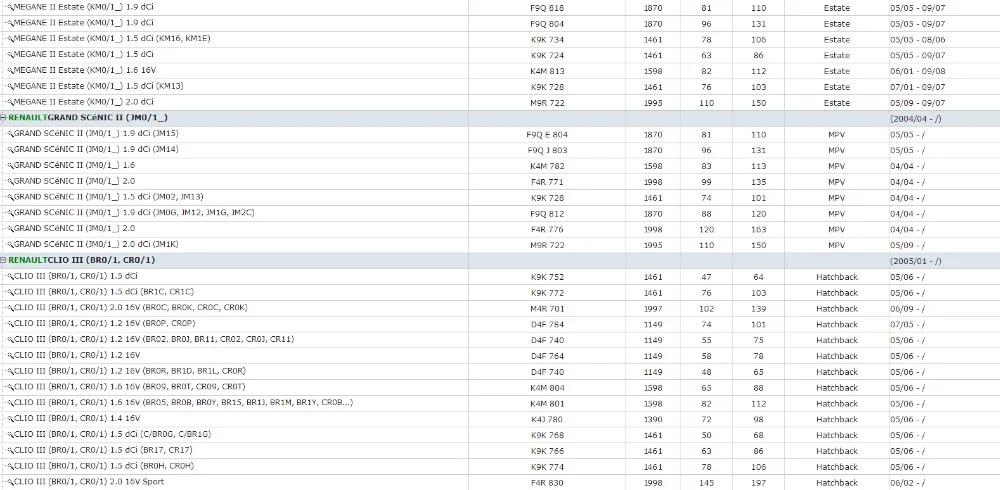
Task: Click date 07/05 - / in D4F 784 row
Action: 907,325
